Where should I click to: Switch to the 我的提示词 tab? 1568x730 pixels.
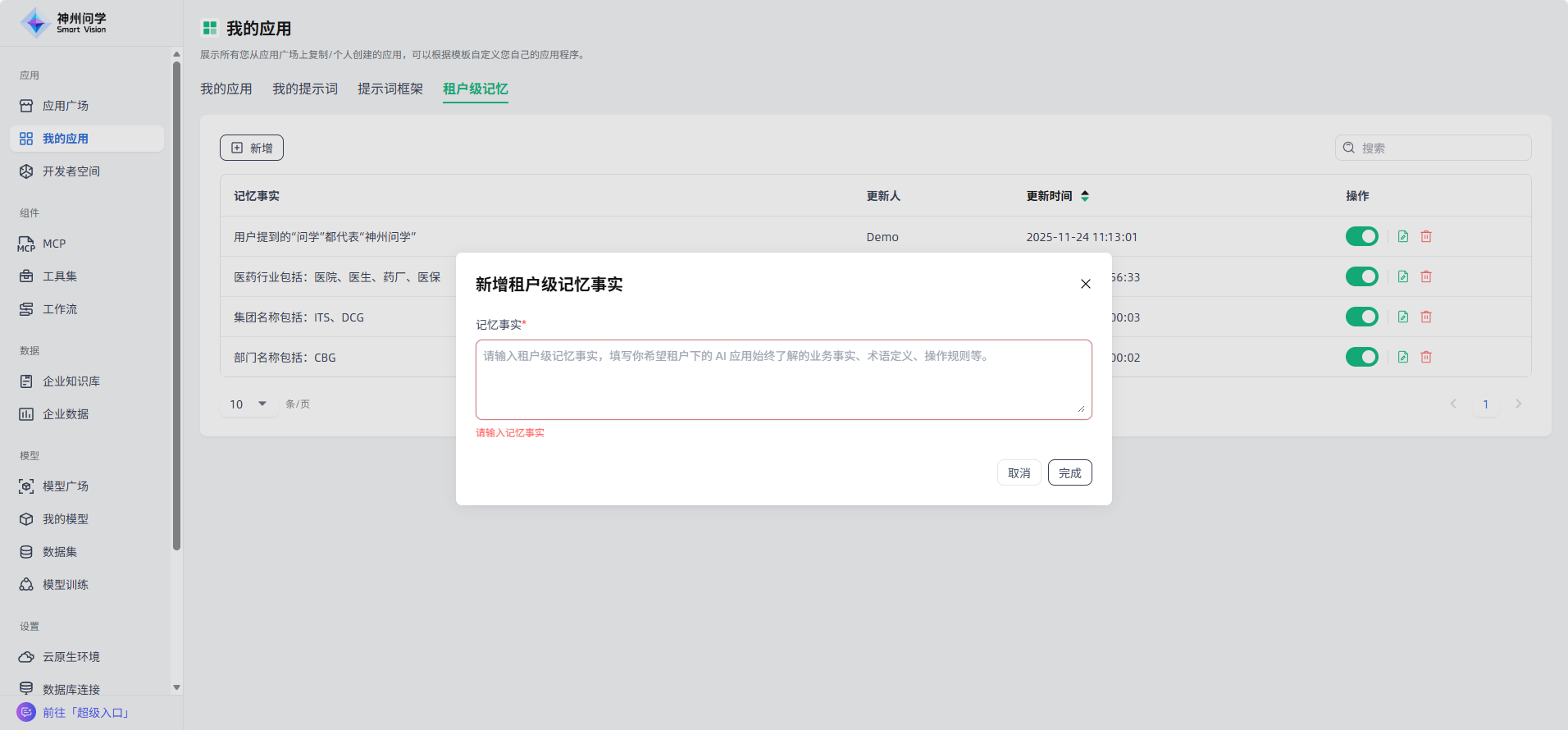coord(305,89)
